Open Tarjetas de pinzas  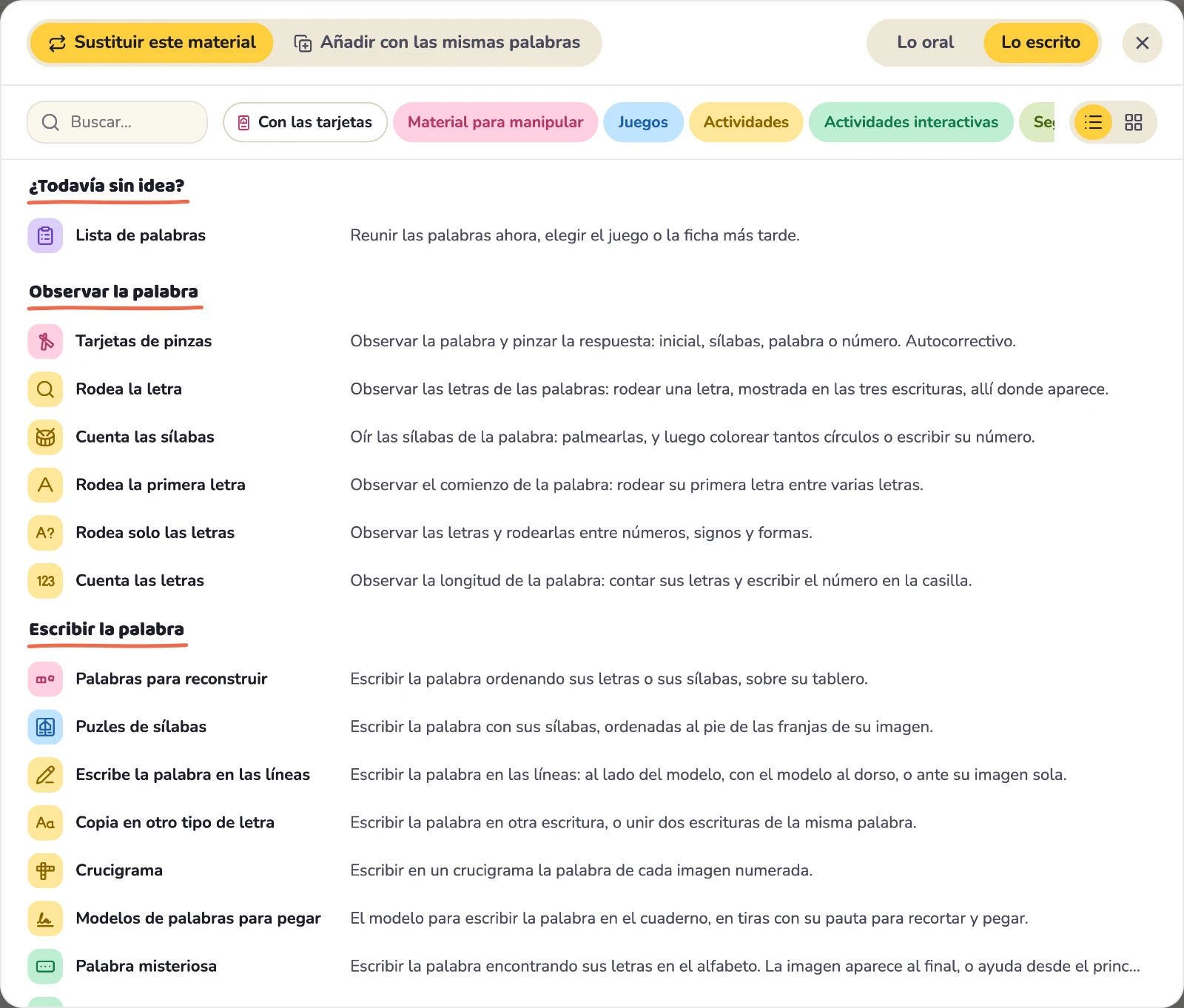[592, 341]
